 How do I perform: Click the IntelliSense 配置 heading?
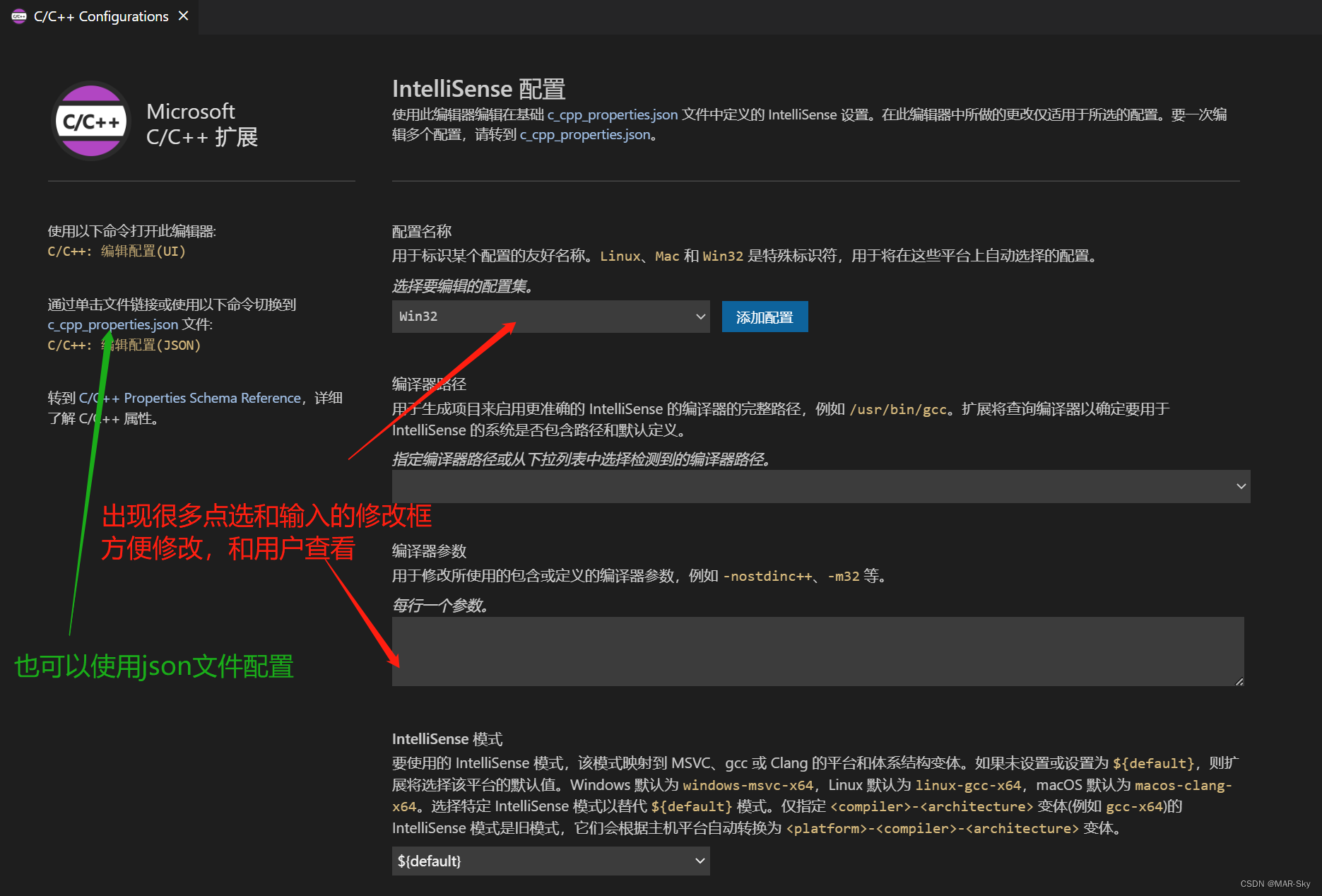tap(479, 89)
